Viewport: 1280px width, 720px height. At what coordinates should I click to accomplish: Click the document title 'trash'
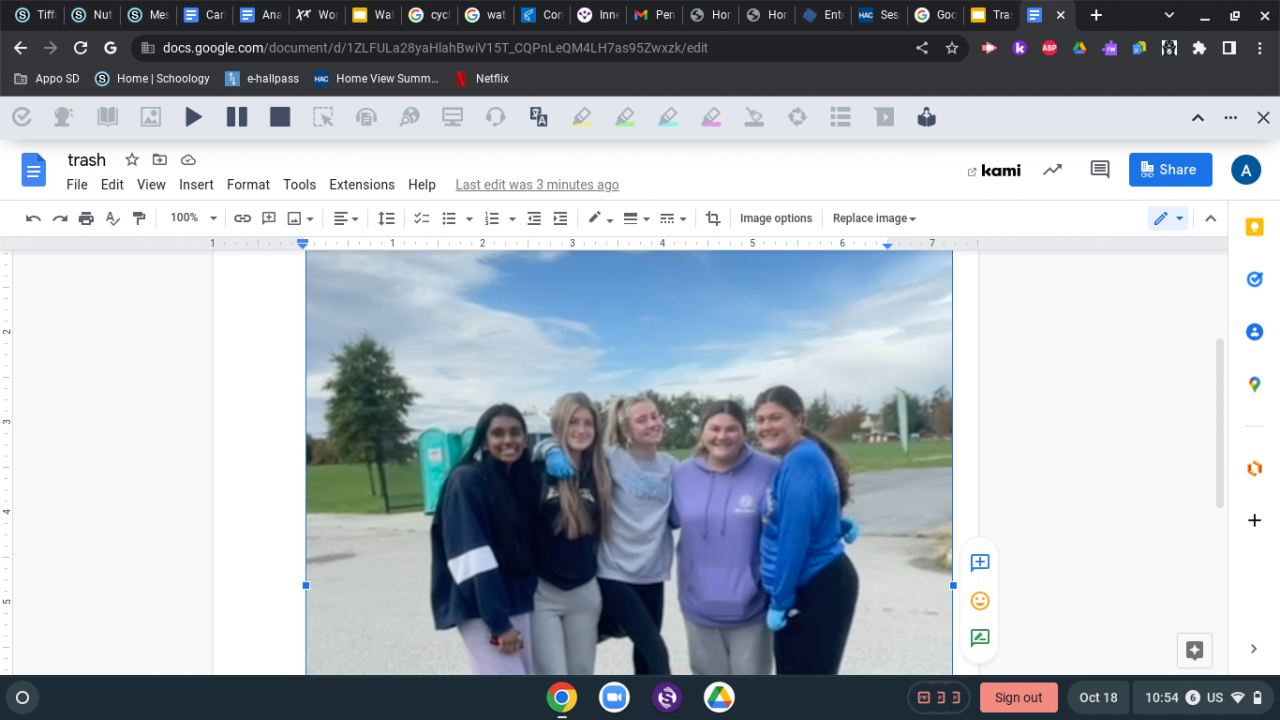tap(87, 160)
